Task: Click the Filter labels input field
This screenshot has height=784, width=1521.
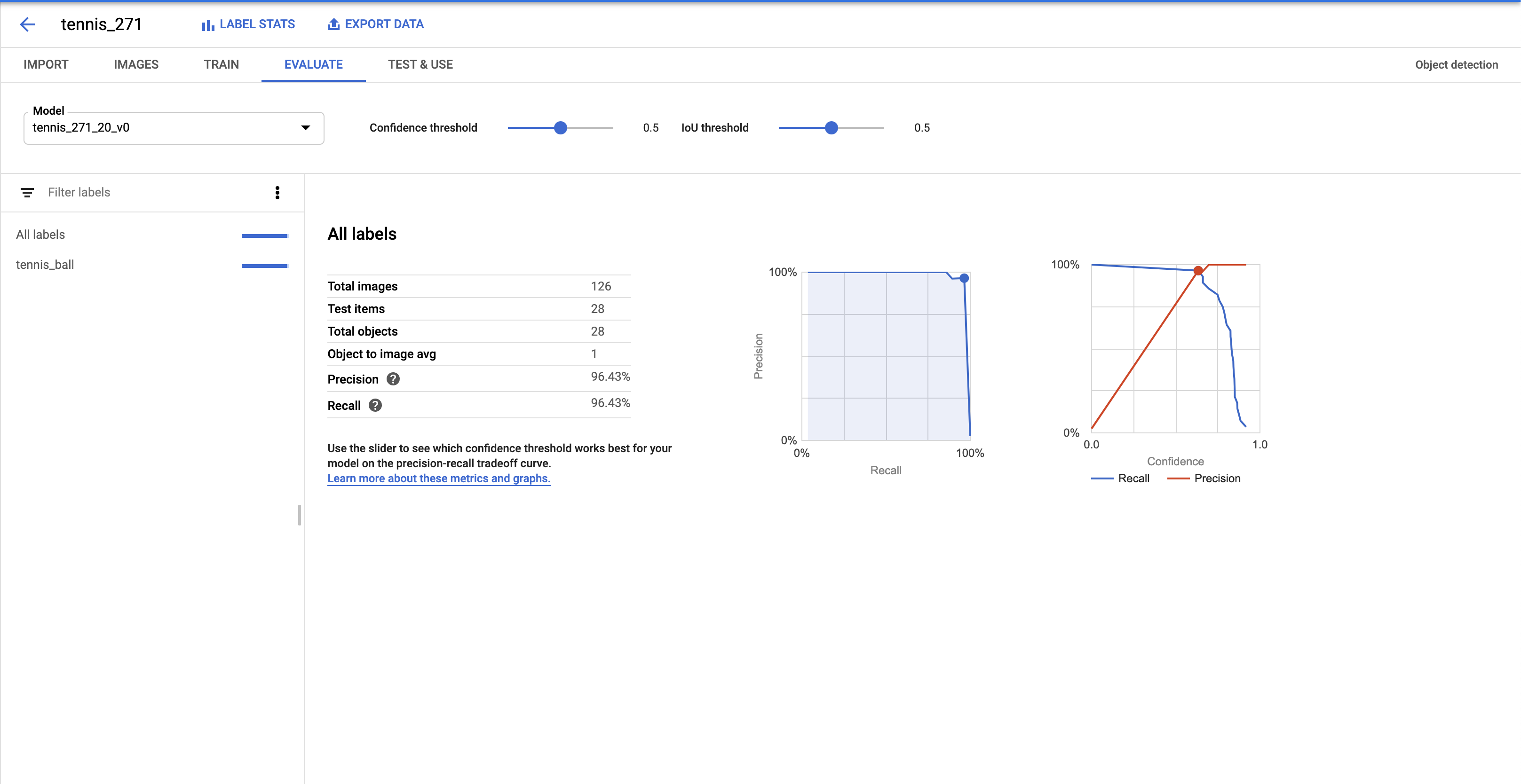Action: (x=148, y=192)
